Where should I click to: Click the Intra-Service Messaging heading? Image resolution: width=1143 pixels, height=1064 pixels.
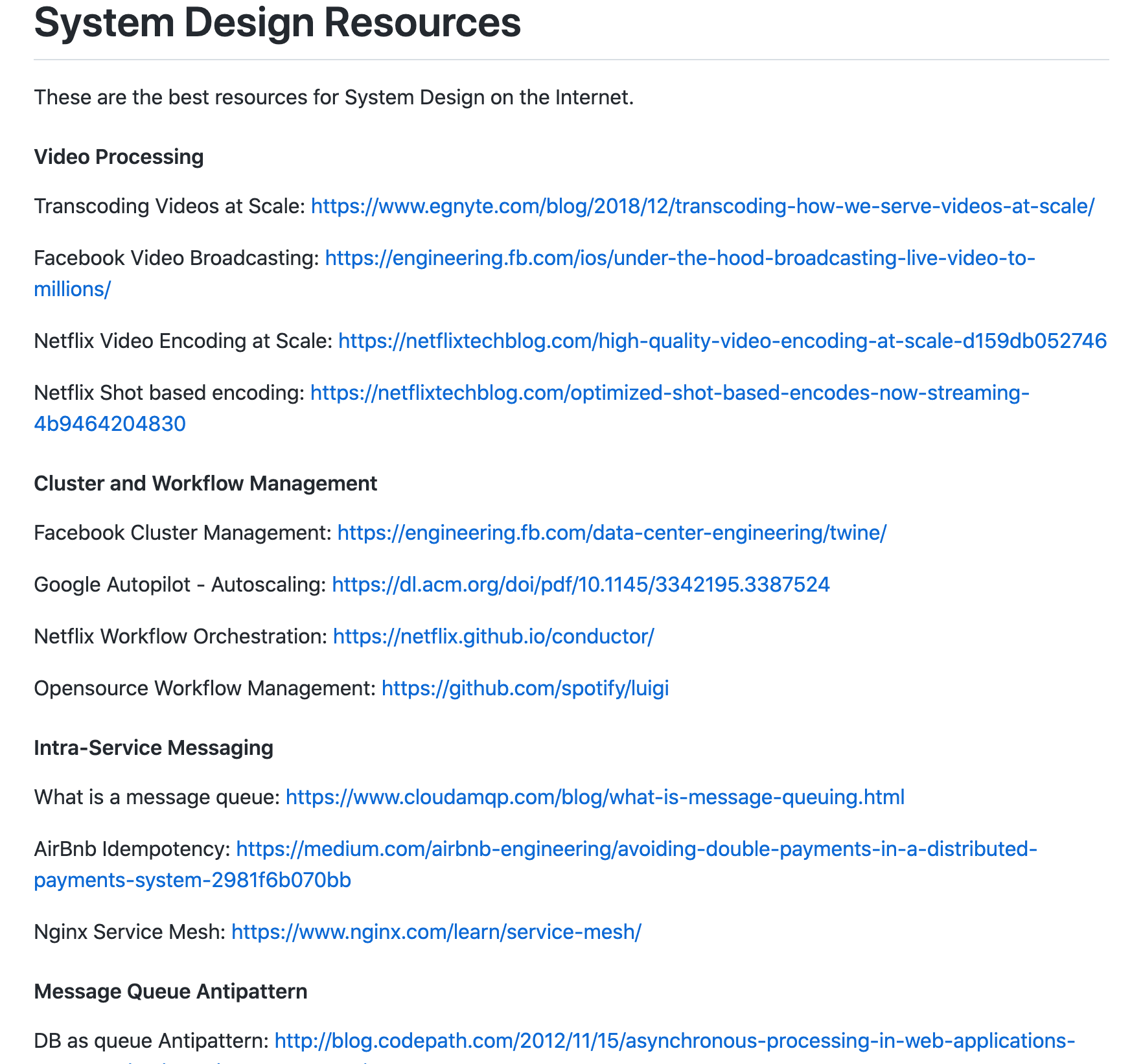click(154, 748)
